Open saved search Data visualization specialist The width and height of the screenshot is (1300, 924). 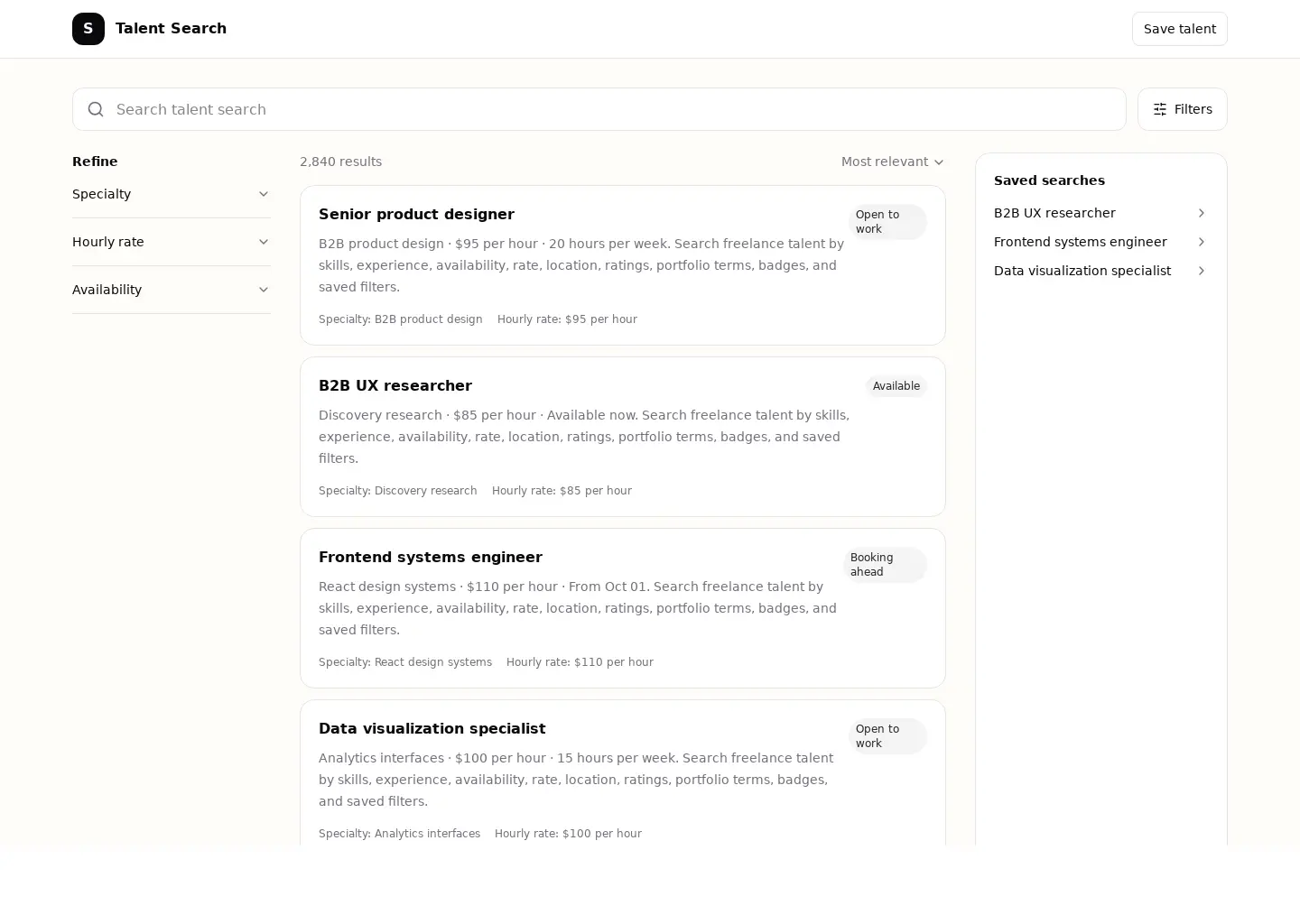coord(1100,271)
